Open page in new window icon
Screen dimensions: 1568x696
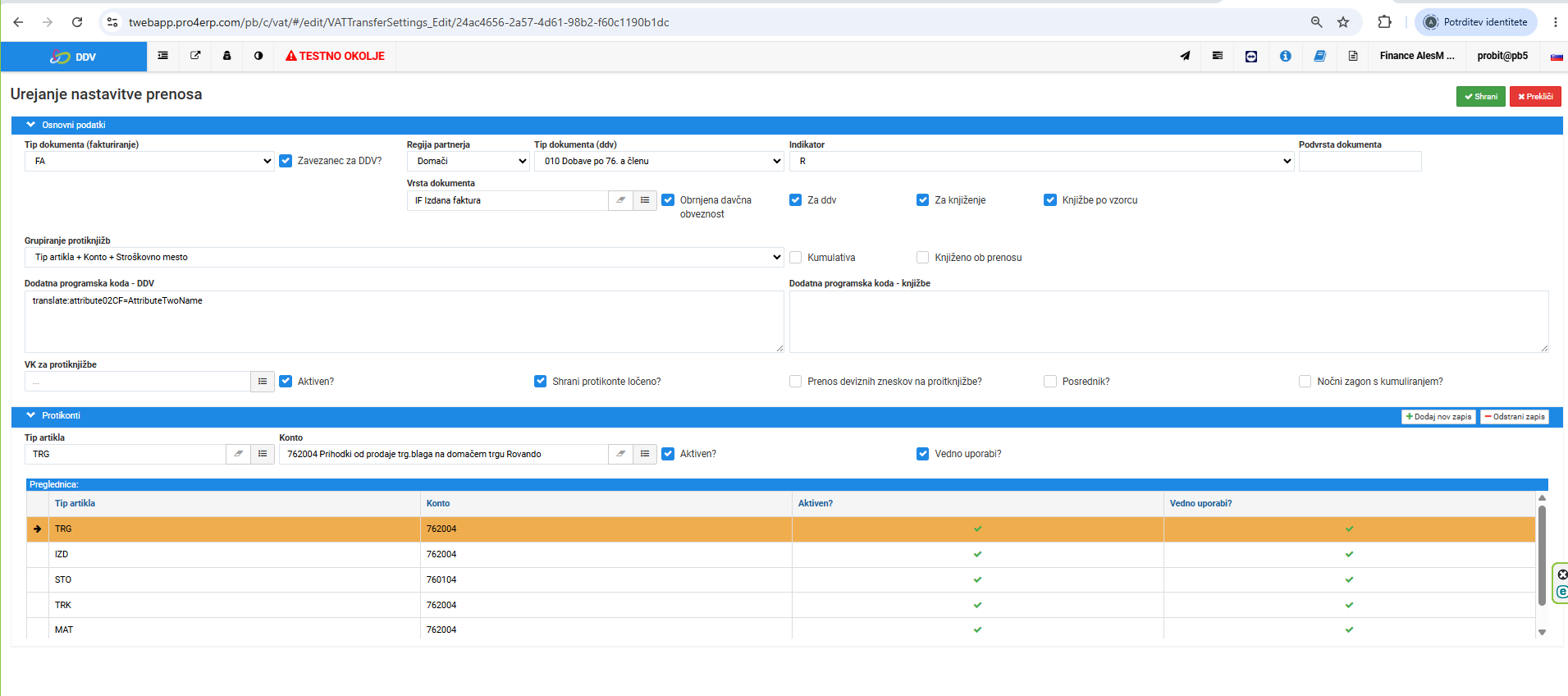coord(195,56)
